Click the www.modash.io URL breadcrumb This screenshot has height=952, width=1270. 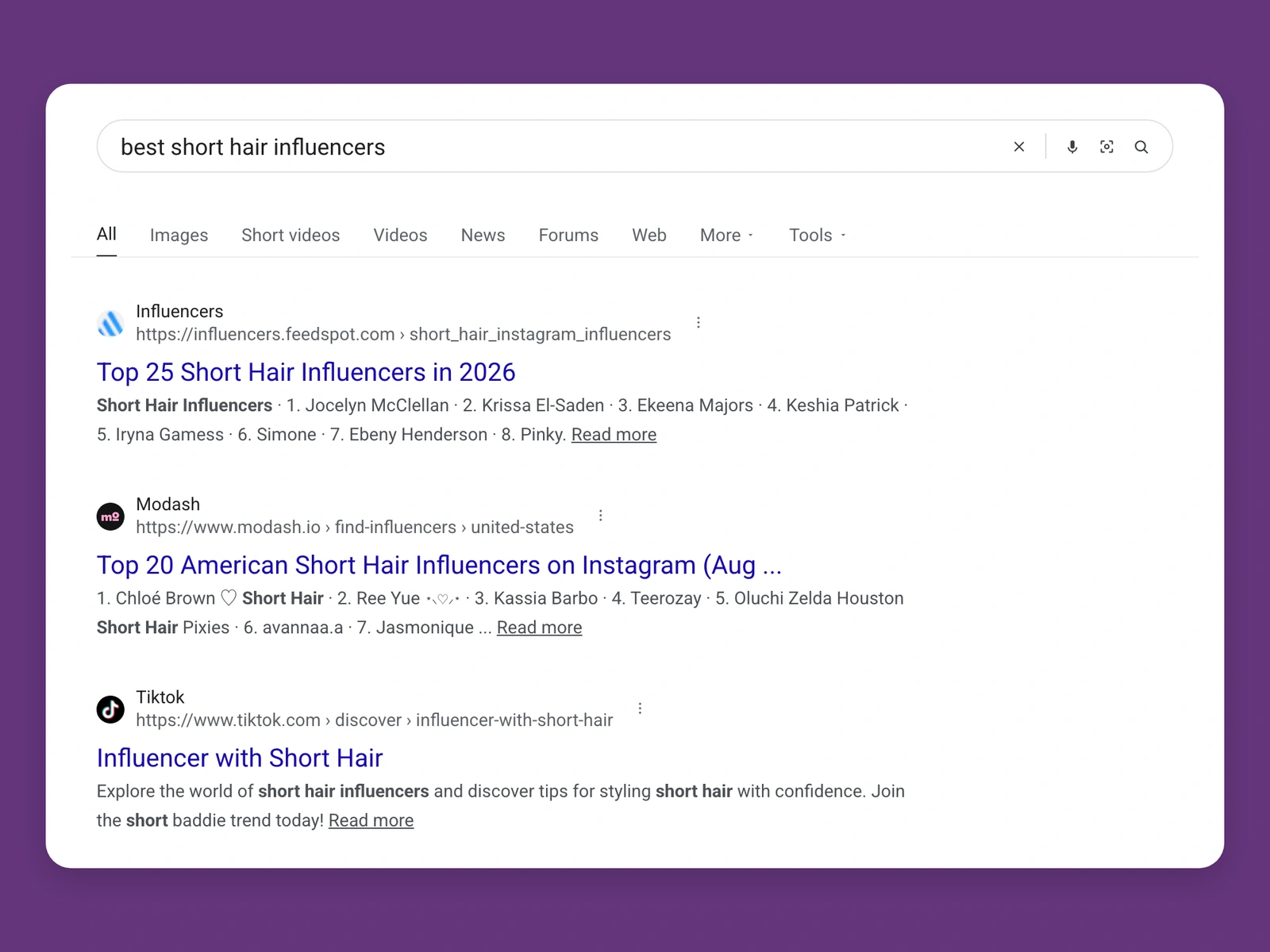click(x=355, y=527)
